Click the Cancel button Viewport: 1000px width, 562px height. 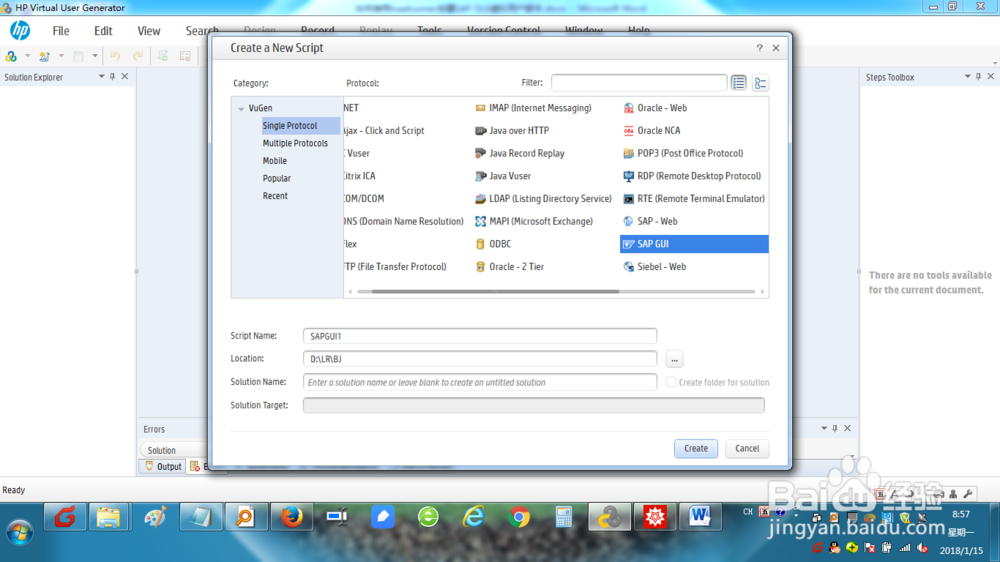747,448
